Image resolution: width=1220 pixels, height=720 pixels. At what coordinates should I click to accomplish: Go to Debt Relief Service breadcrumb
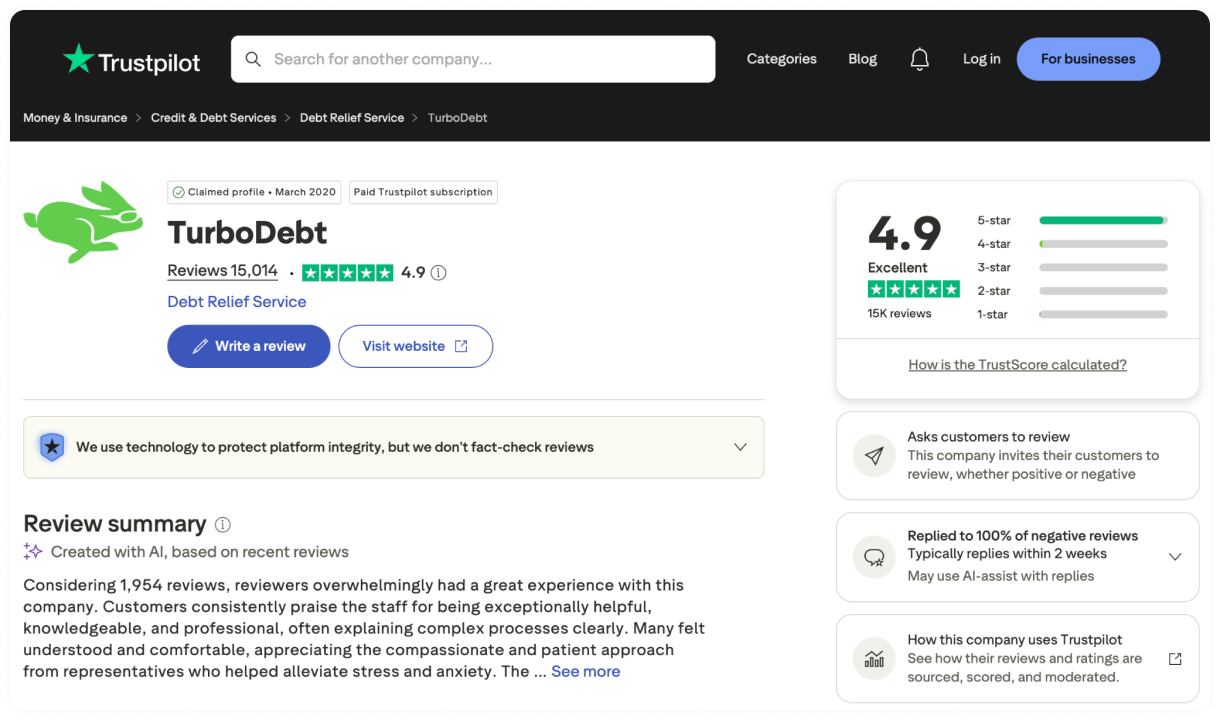352,118
